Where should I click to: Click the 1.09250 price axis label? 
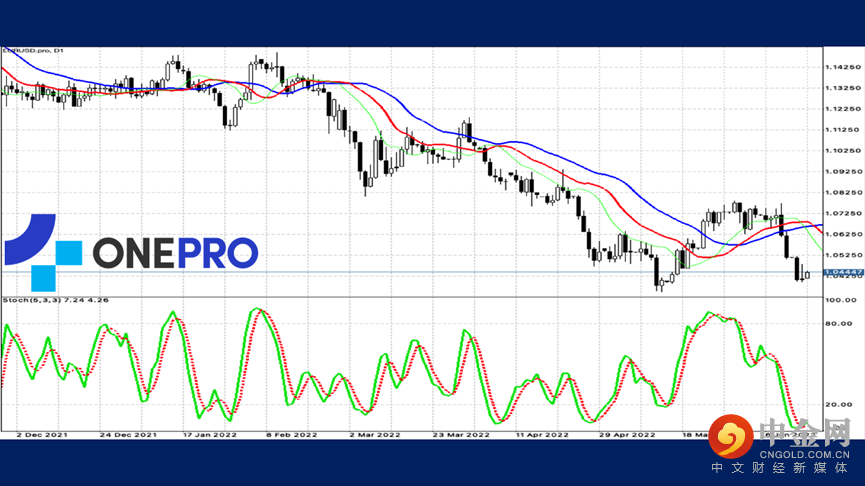[843, 172]
